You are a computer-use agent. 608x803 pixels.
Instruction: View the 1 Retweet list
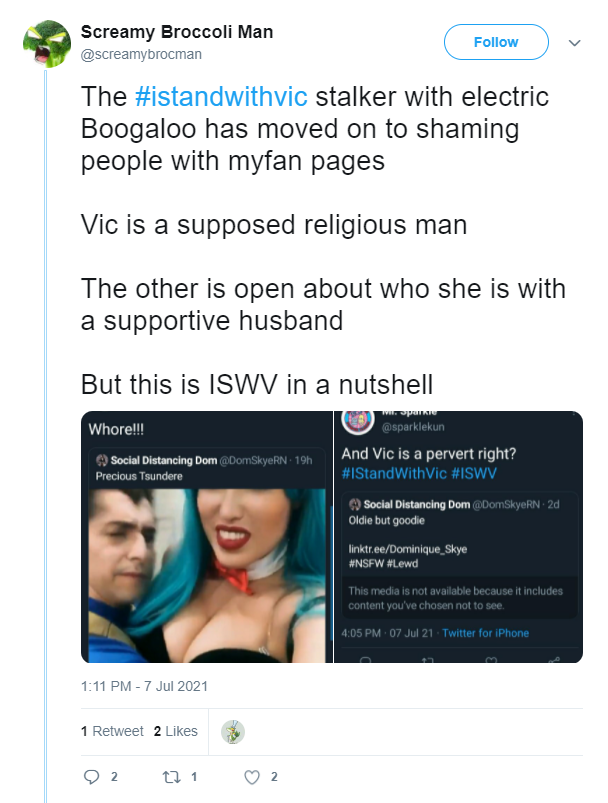point(112,731)
